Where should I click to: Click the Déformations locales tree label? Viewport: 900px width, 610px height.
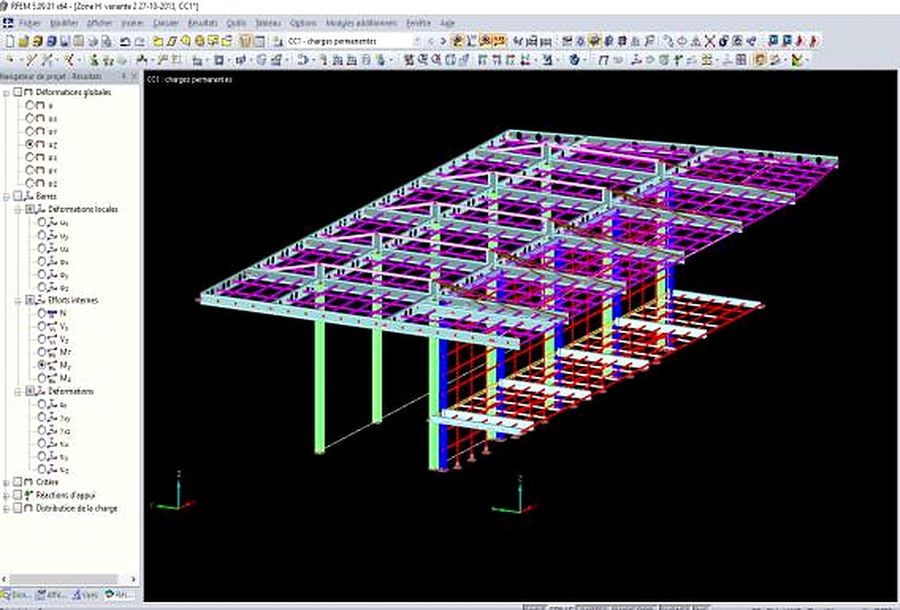(x=83, y=209)
